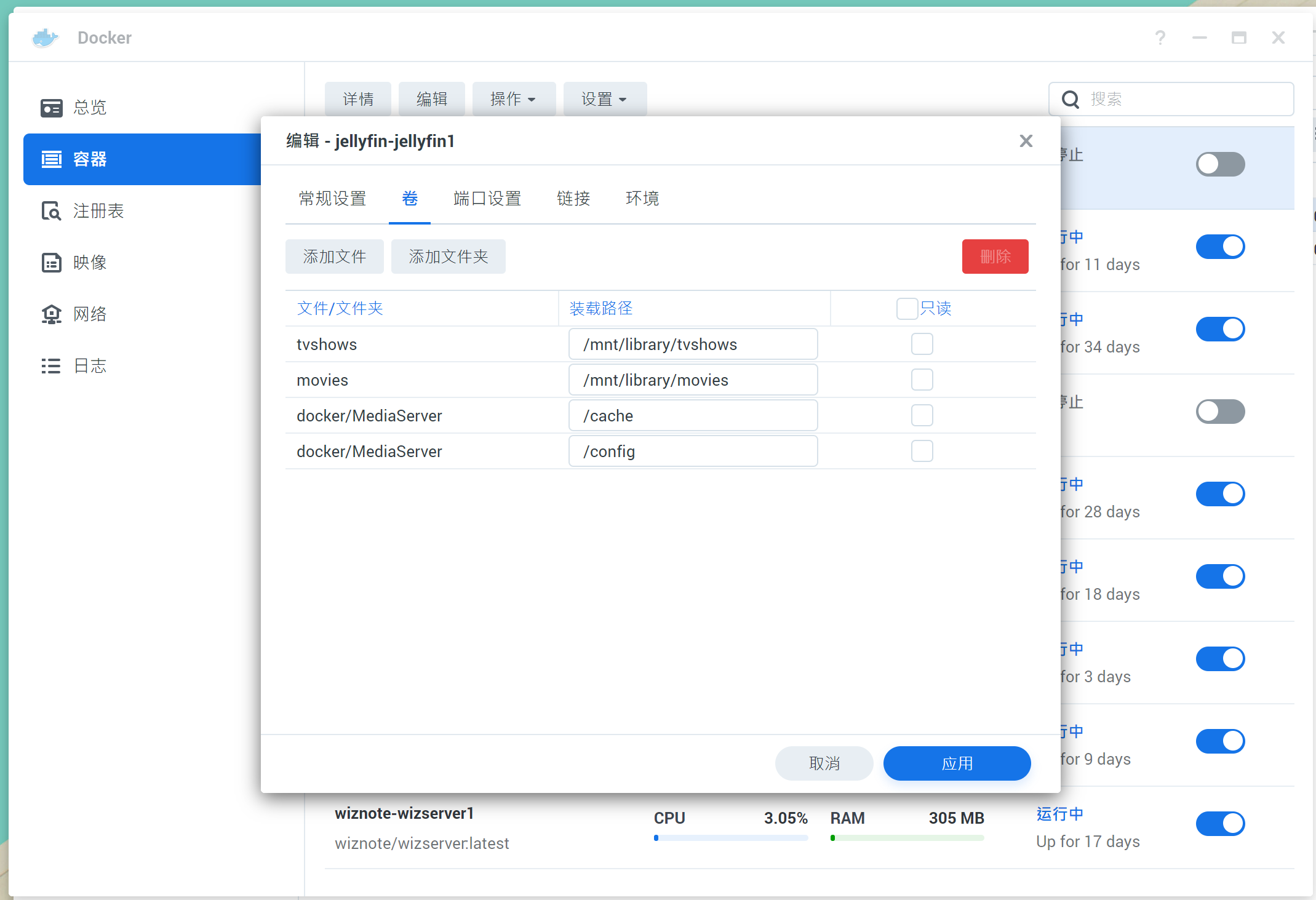Edit the /cache mount path field
Viewport: 1316px width, 900px height.
click(x=693, y=415)
